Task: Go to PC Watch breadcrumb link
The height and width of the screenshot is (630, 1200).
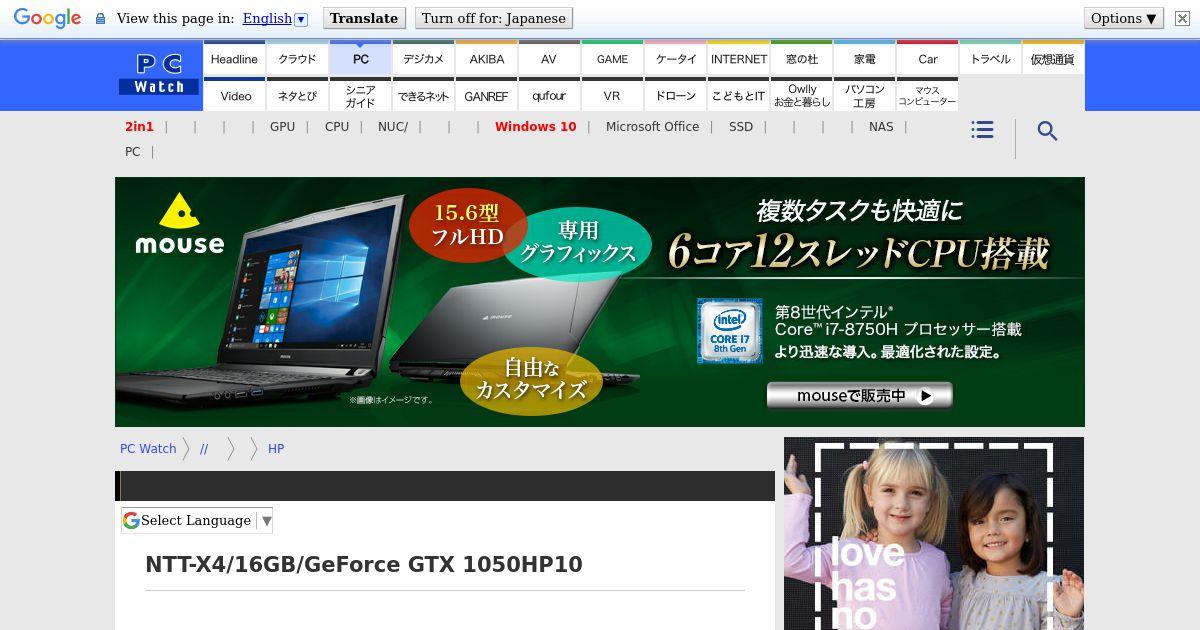Action: [148, 449]
